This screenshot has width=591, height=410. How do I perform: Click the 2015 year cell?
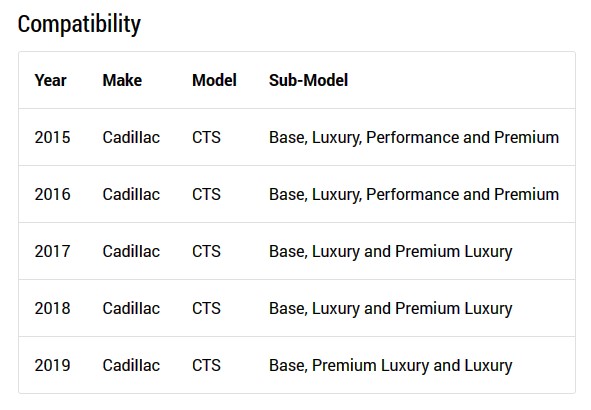(x=52, y=138)
